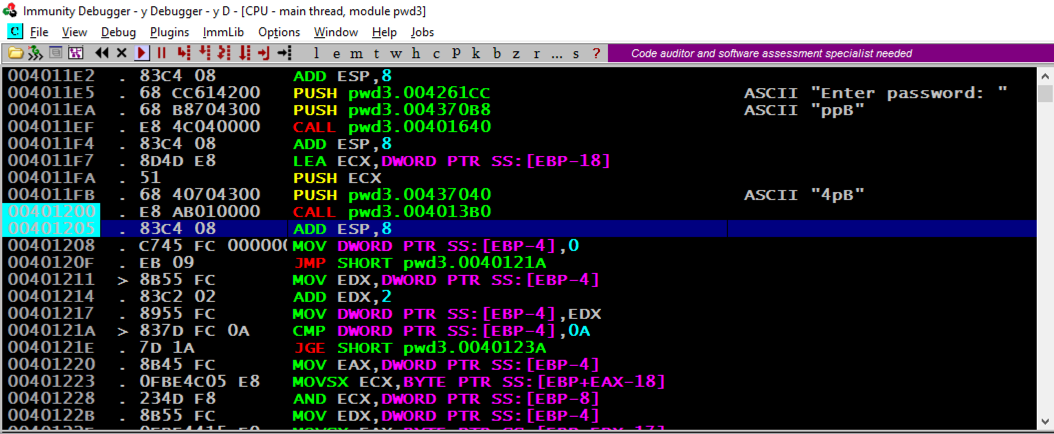1054x434 pixels.
Task: Open the View menu
Action: click(75, 32)
